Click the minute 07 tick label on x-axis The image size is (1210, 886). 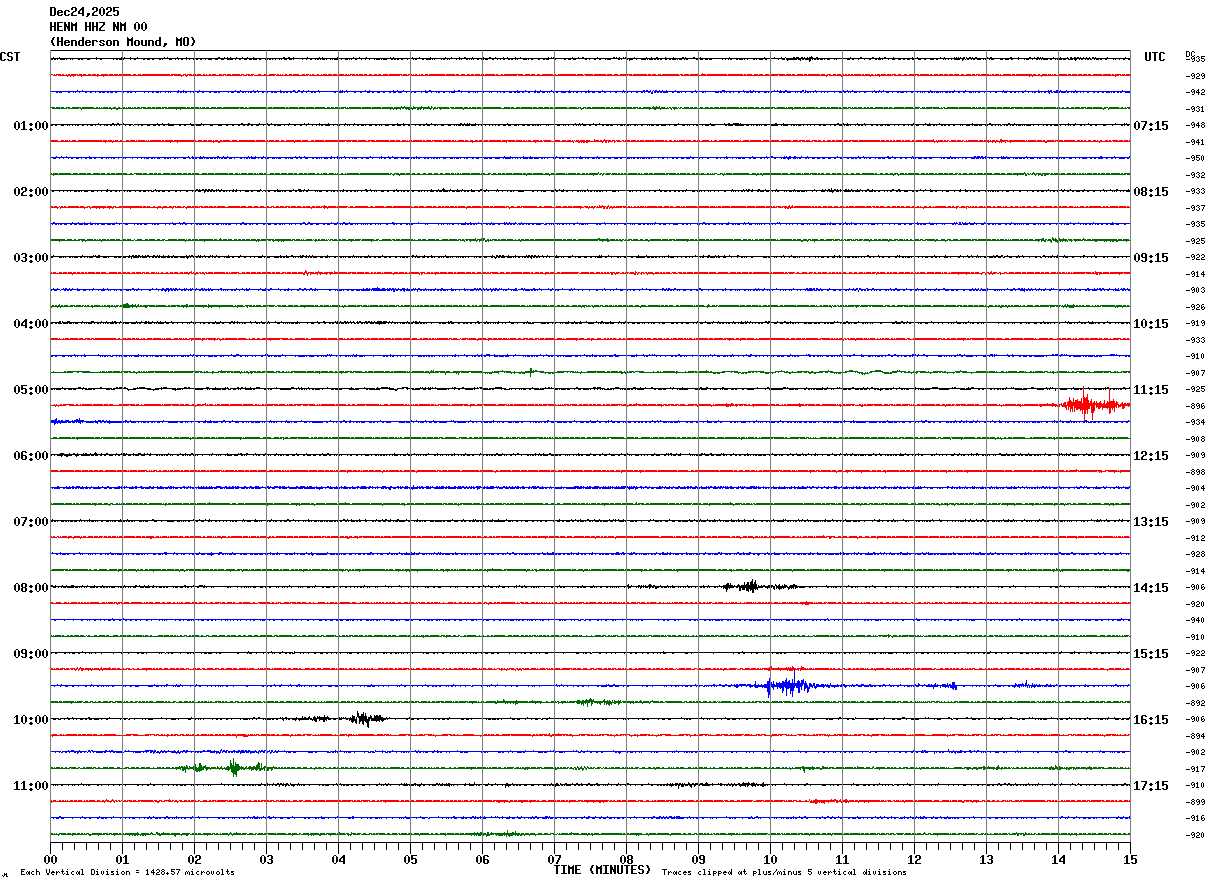click(x=554, y=859)
